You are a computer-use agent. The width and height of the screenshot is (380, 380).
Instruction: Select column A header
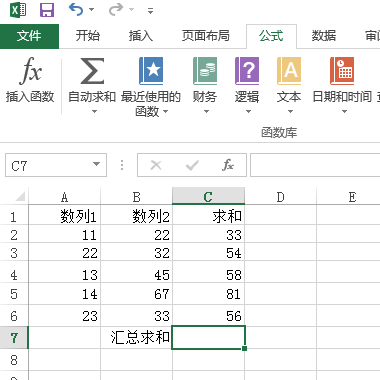pyautogui.click(x=64, y=197)
